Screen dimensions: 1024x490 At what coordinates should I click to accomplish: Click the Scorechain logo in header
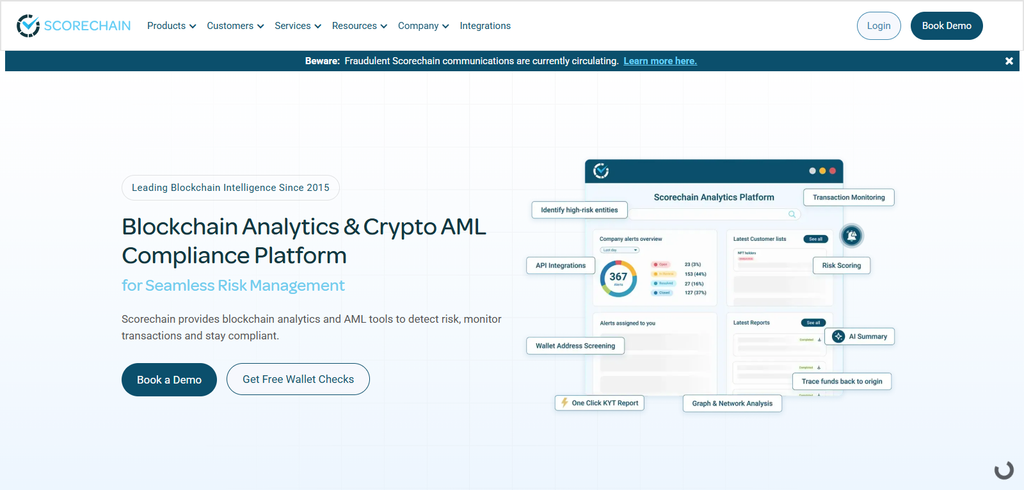tap(73, 25)
